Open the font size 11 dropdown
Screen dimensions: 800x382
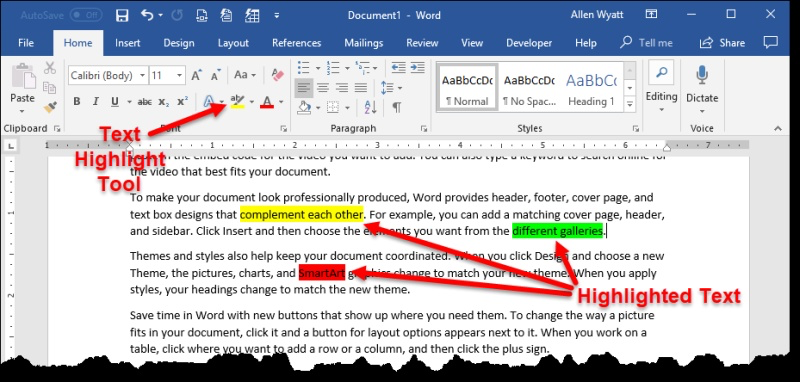coord(180,75)
